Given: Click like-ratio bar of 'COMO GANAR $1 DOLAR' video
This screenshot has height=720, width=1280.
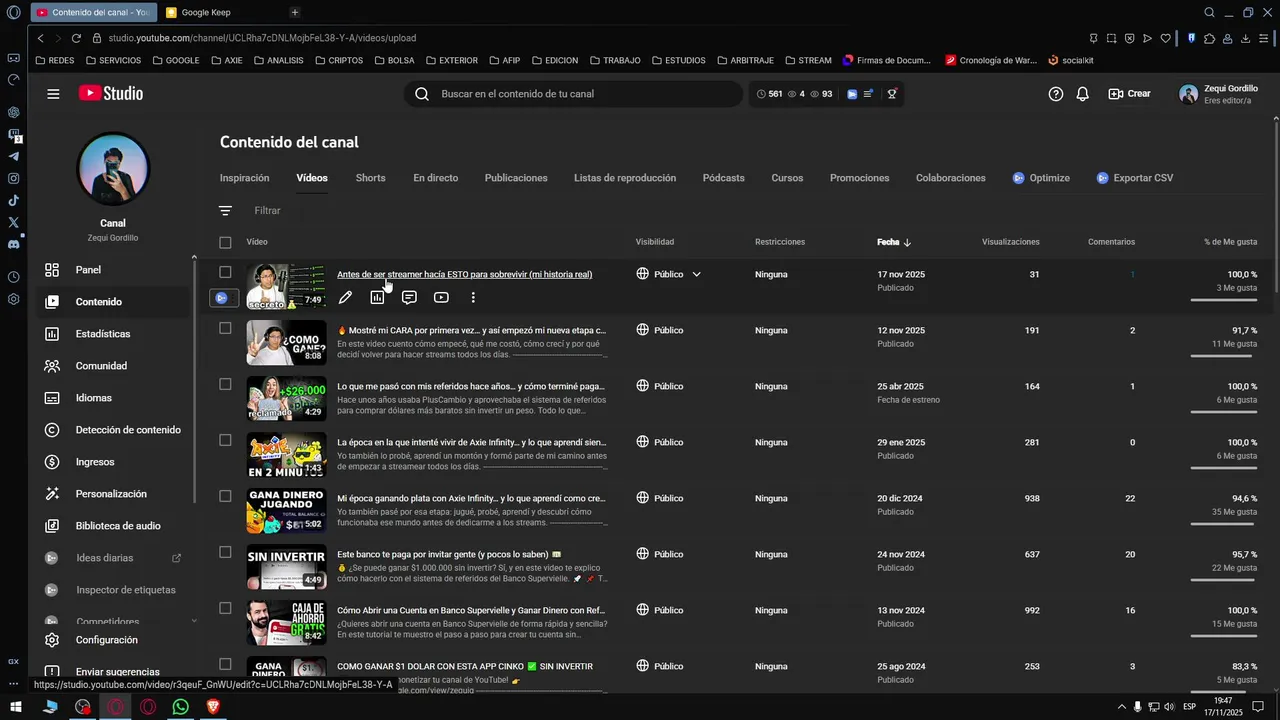Looking at the screenshot, I should click(1224, 690).
